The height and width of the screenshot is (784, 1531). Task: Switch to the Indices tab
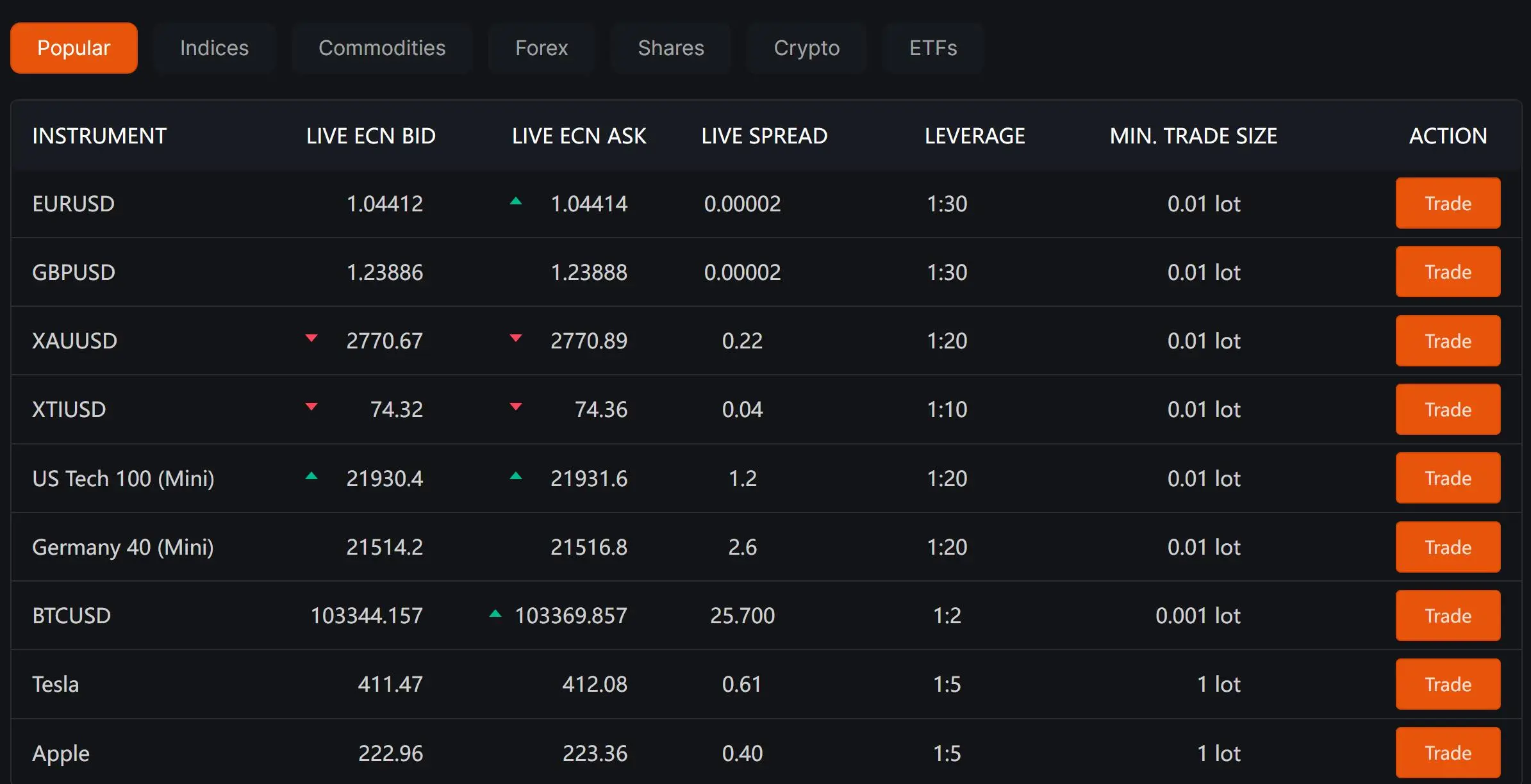214,48
